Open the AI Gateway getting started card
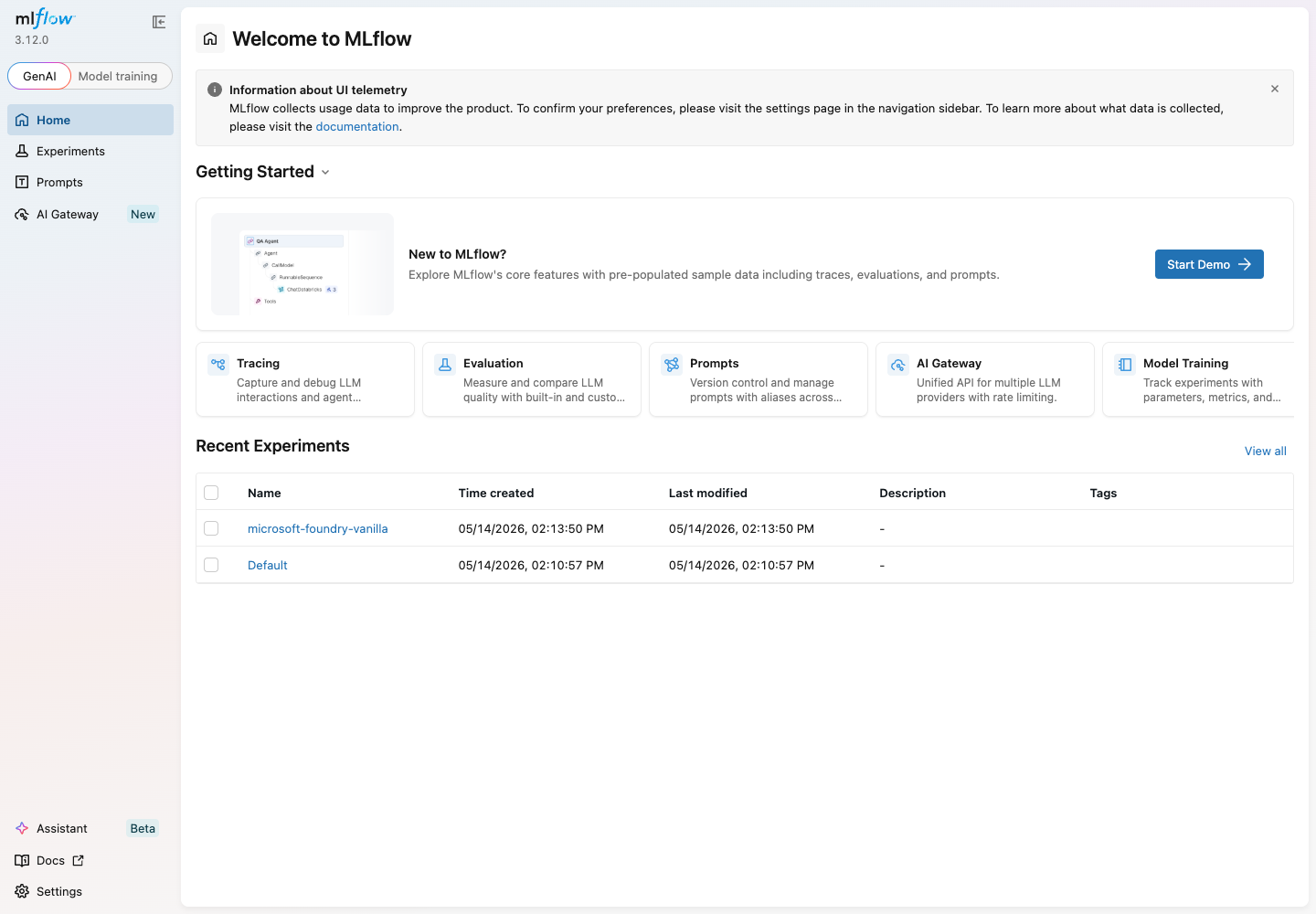 tap(985, 379)
